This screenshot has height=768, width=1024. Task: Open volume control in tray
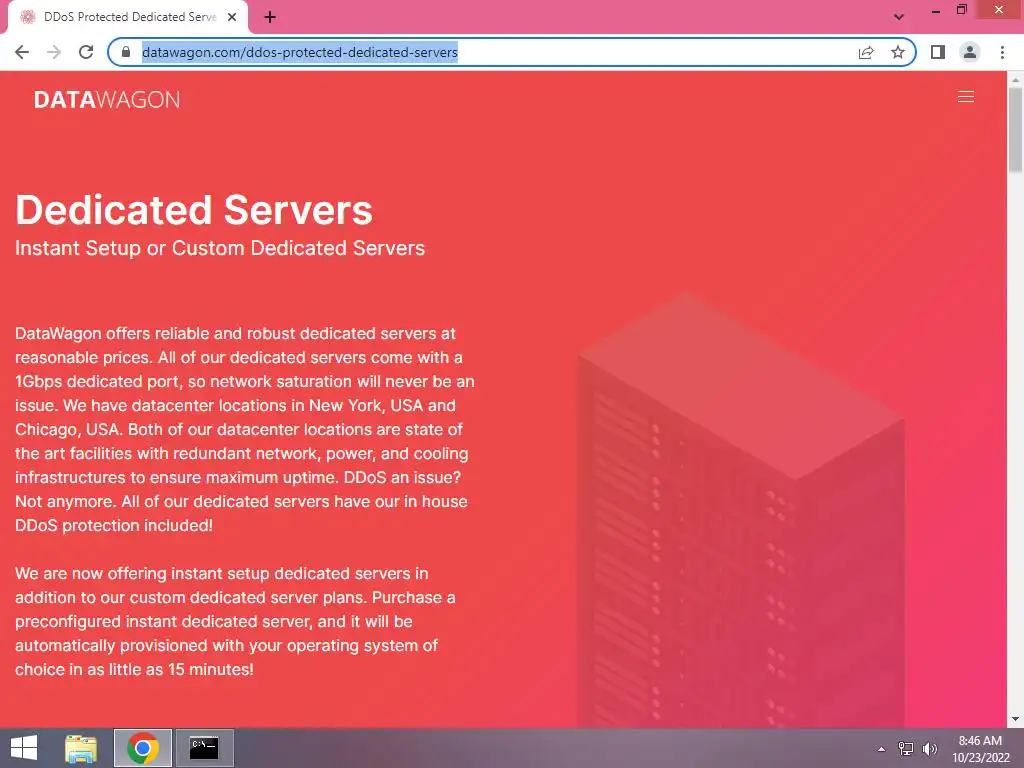930,748
